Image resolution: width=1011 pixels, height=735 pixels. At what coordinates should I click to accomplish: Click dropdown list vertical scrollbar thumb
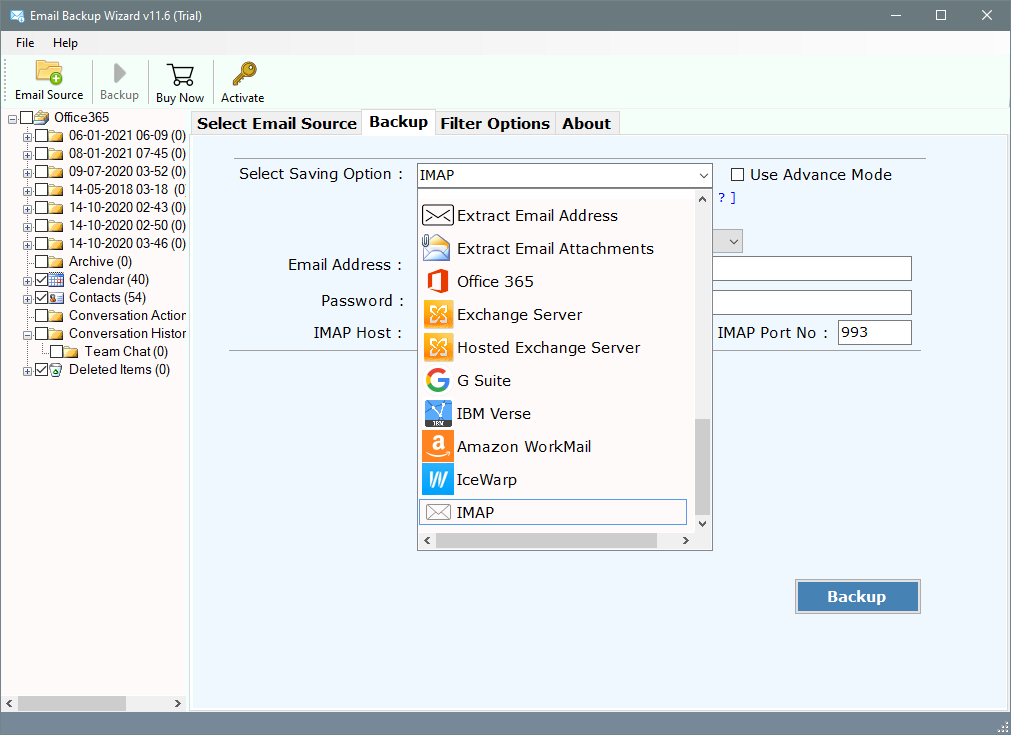(x=703, y=467)
